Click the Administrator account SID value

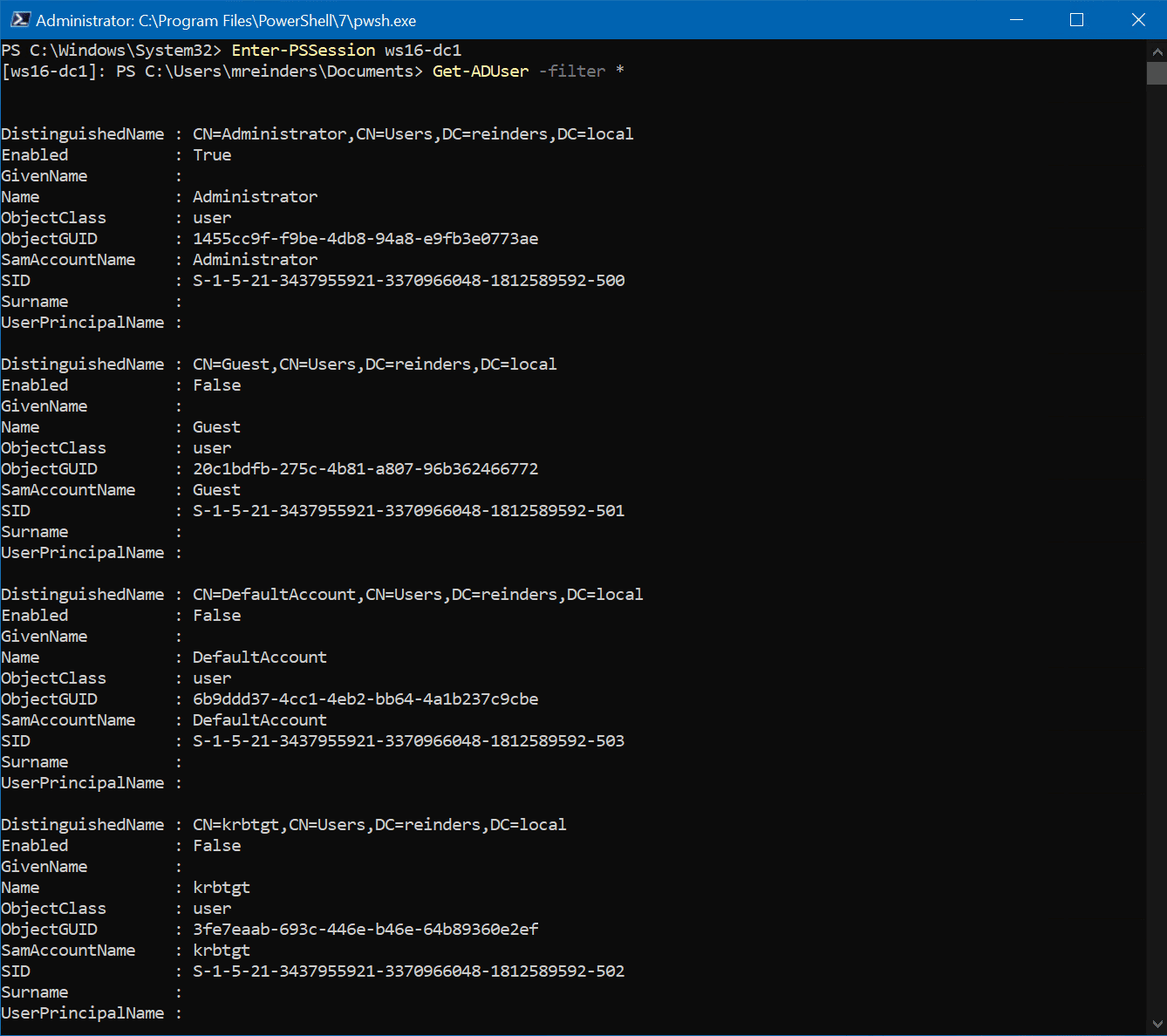click(x=408, y=280)
